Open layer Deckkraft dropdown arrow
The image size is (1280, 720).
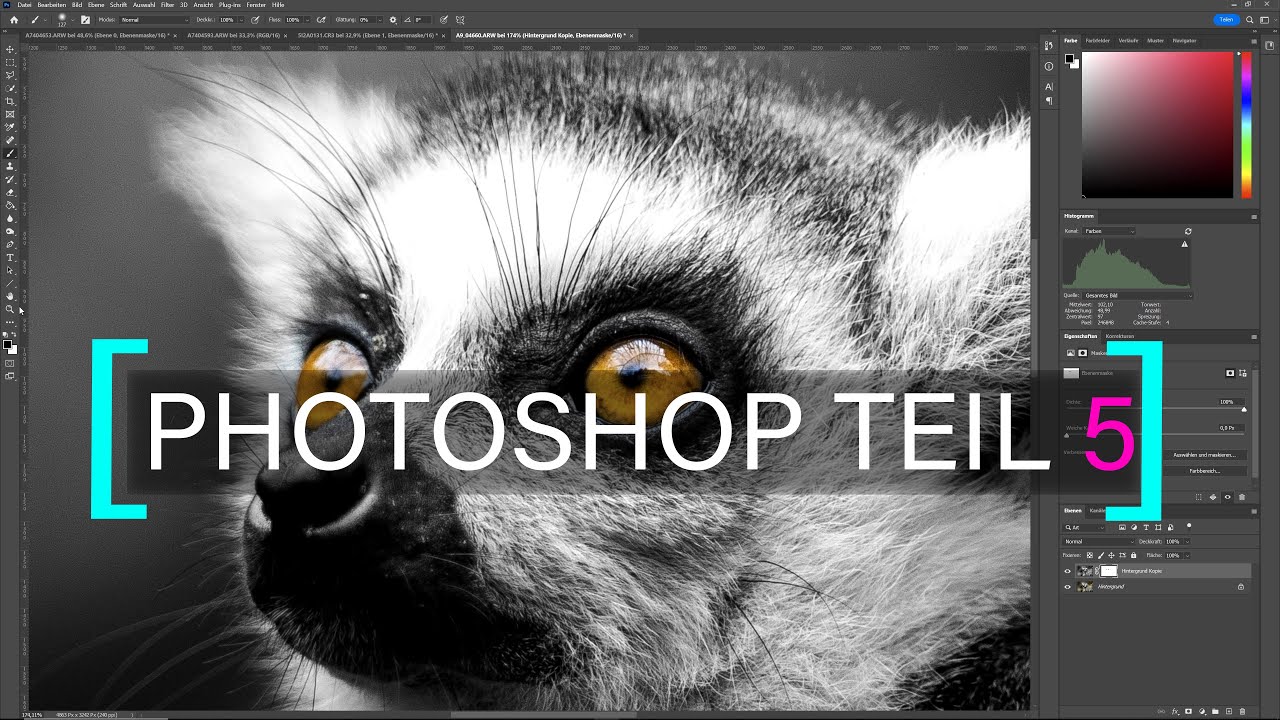point(1187,542)
